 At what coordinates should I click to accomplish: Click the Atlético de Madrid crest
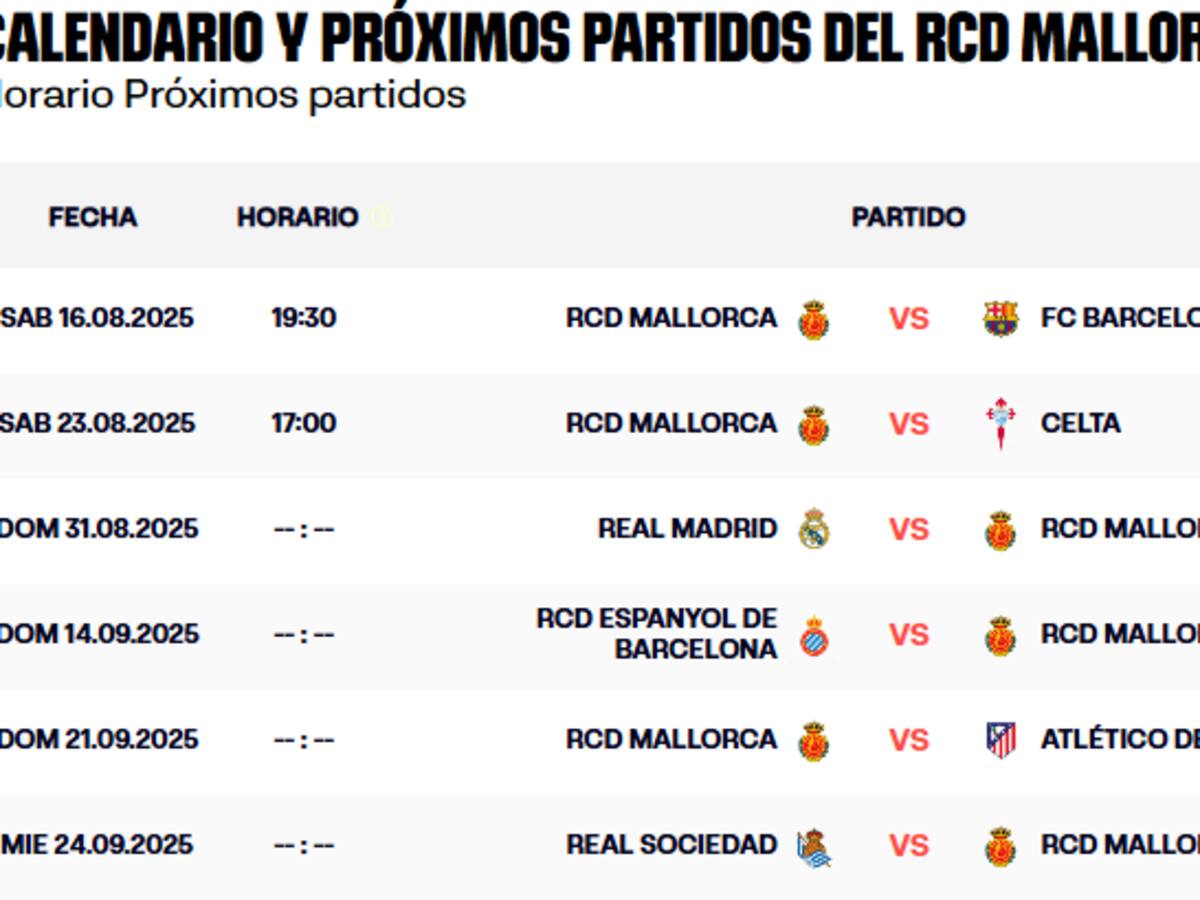1000,740
